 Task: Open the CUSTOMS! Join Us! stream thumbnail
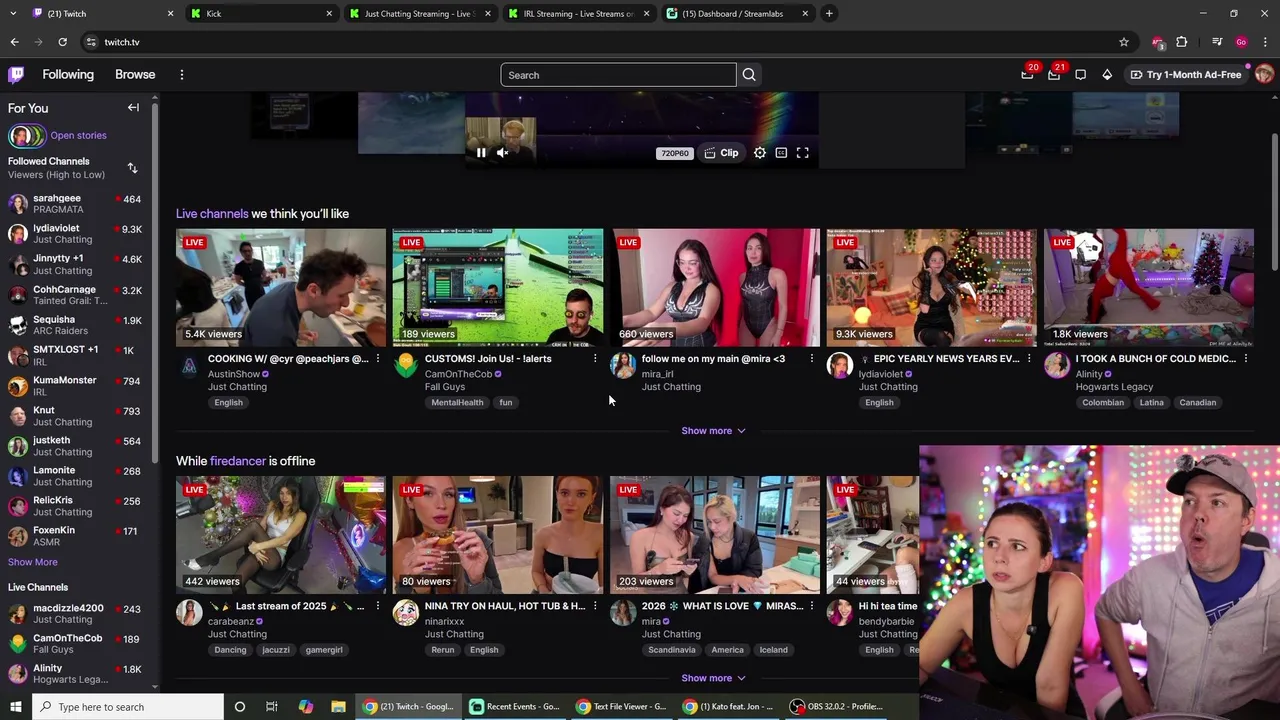[x=498, y=287]
